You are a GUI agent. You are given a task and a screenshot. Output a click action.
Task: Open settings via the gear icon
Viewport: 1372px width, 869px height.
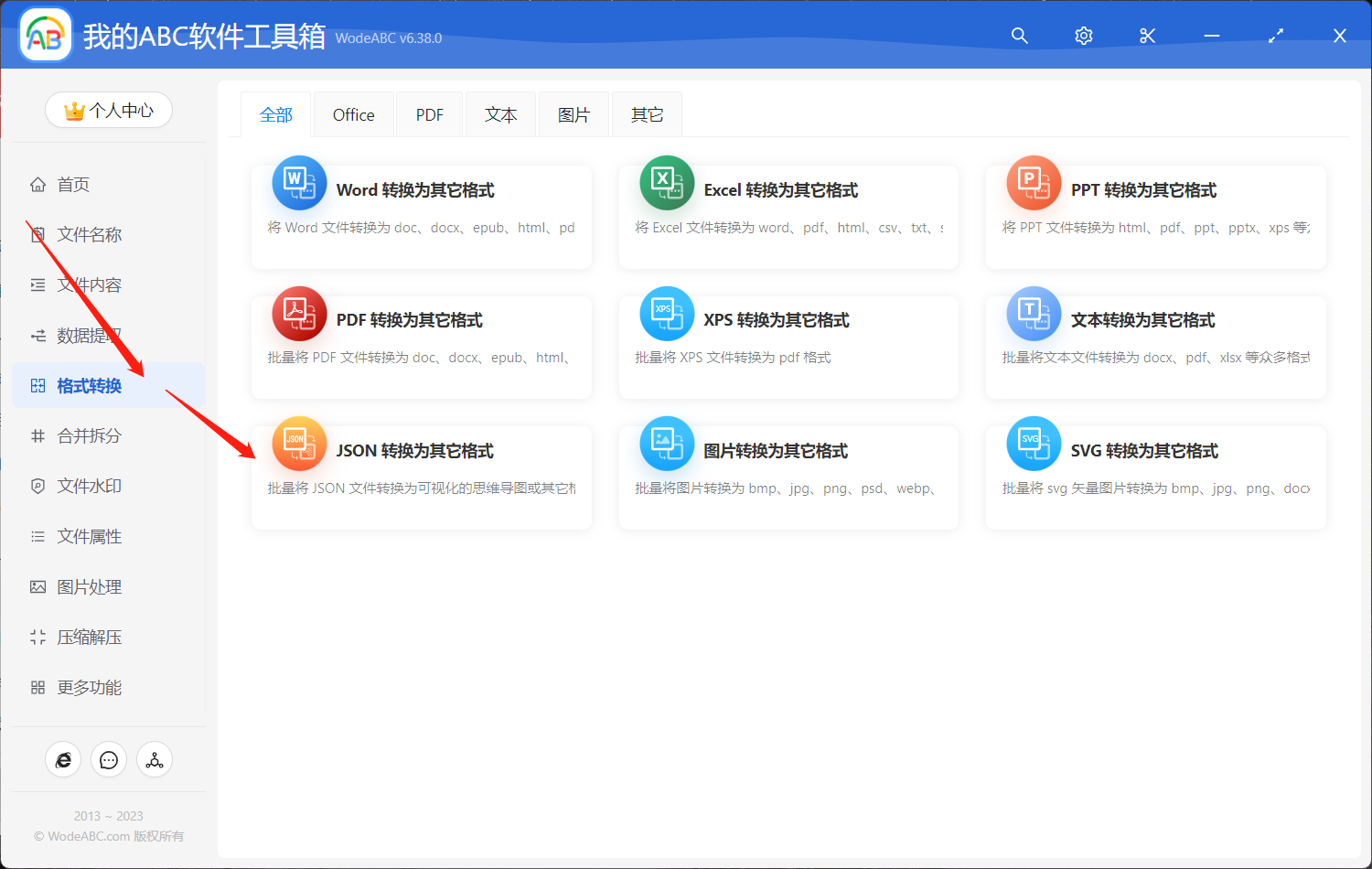click(1083, 36)
